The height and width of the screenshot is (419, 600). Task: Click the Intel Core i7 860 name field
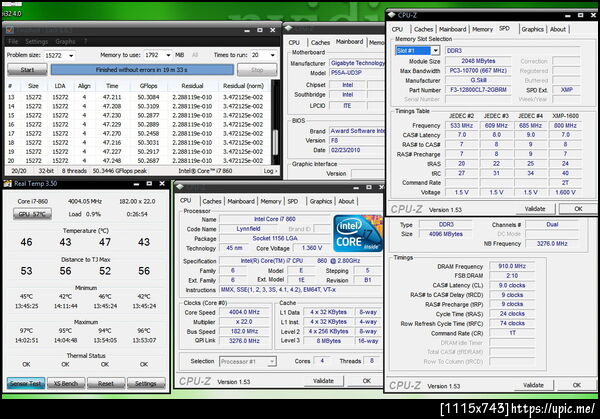275,219
